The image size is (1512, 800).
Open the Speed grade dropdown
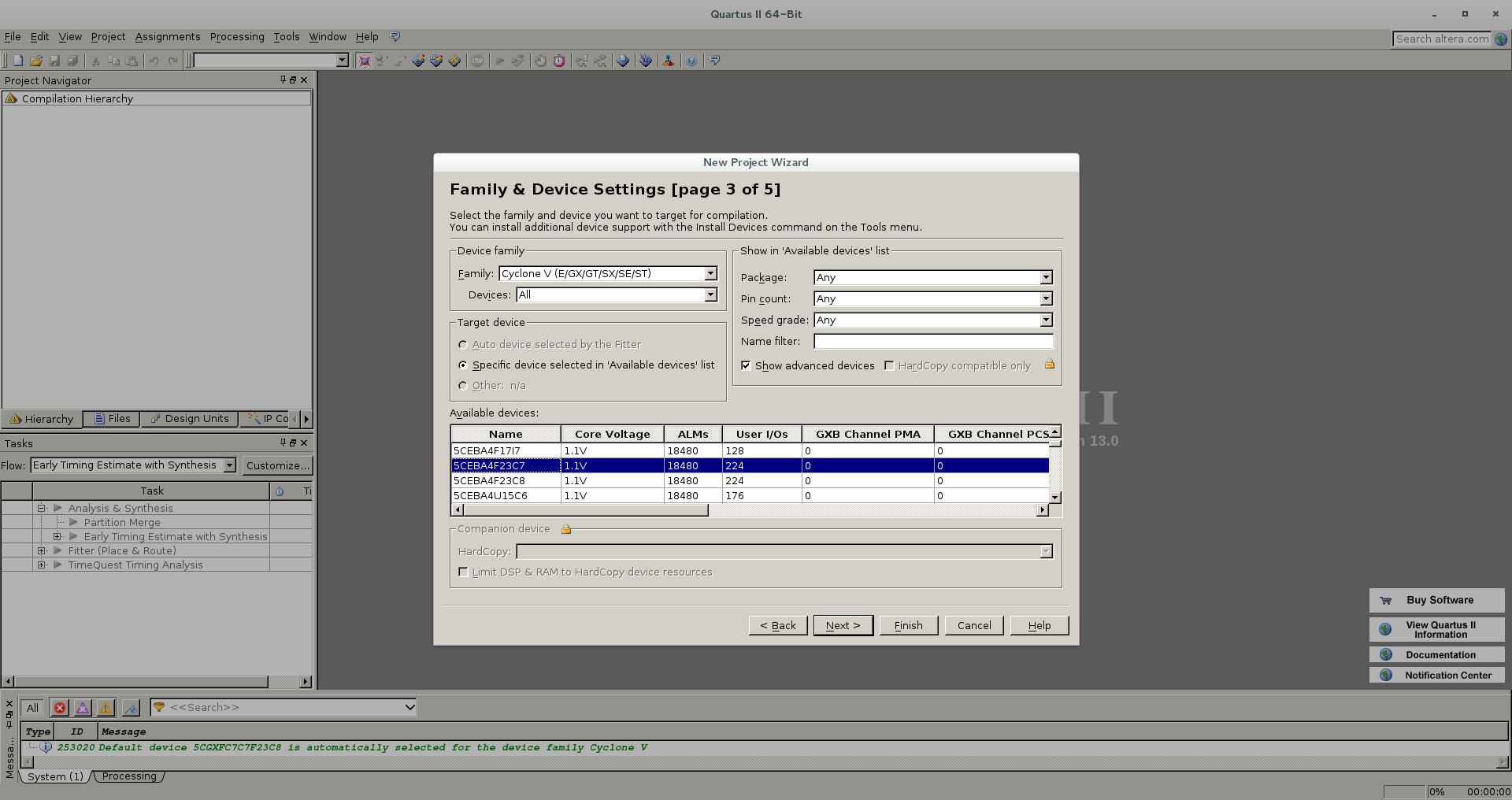(1046, 320)
